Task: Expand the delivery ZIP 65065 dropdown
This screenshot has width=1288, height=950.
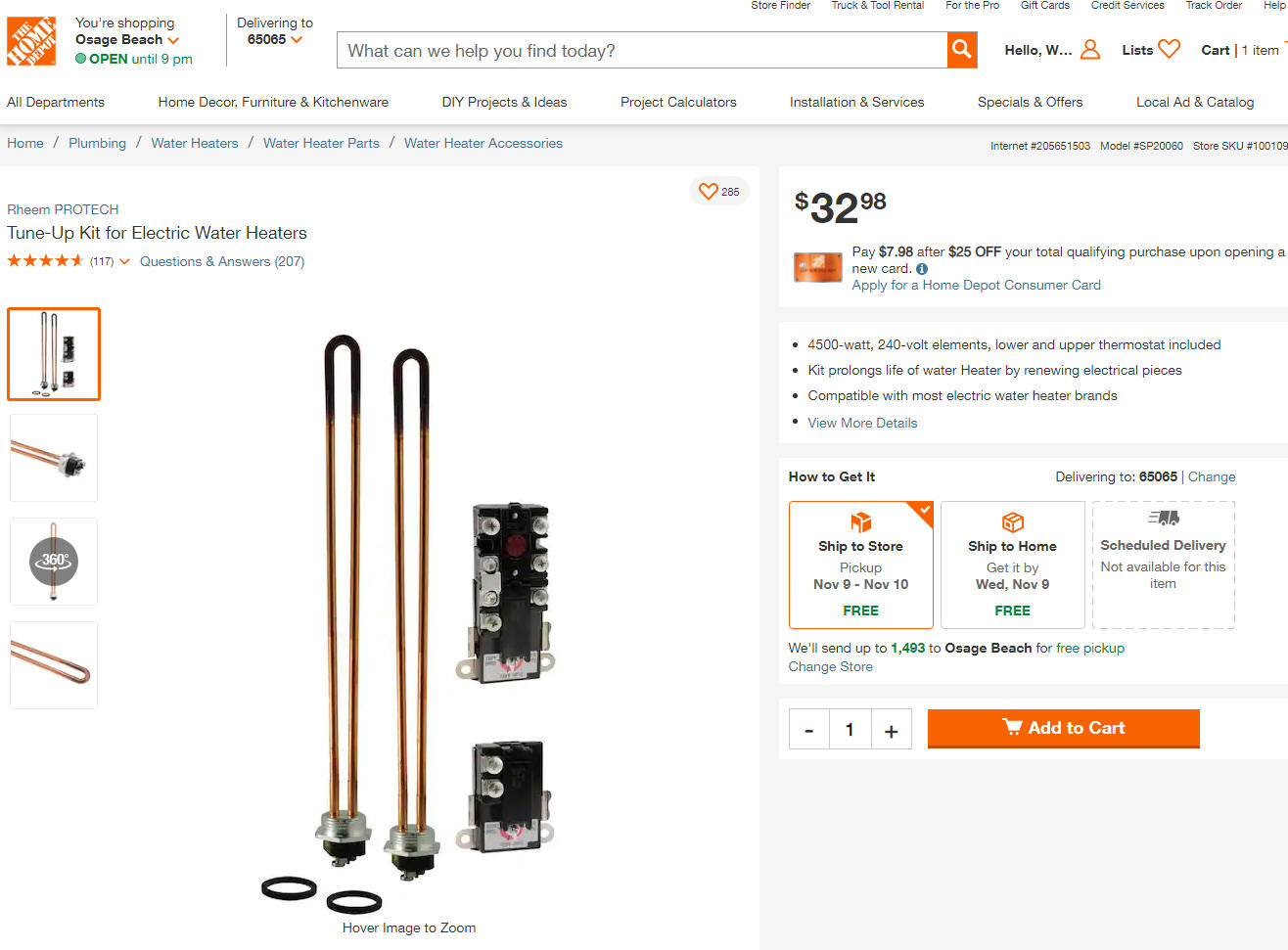Action: pyautogui.click(x=297, y=40)
